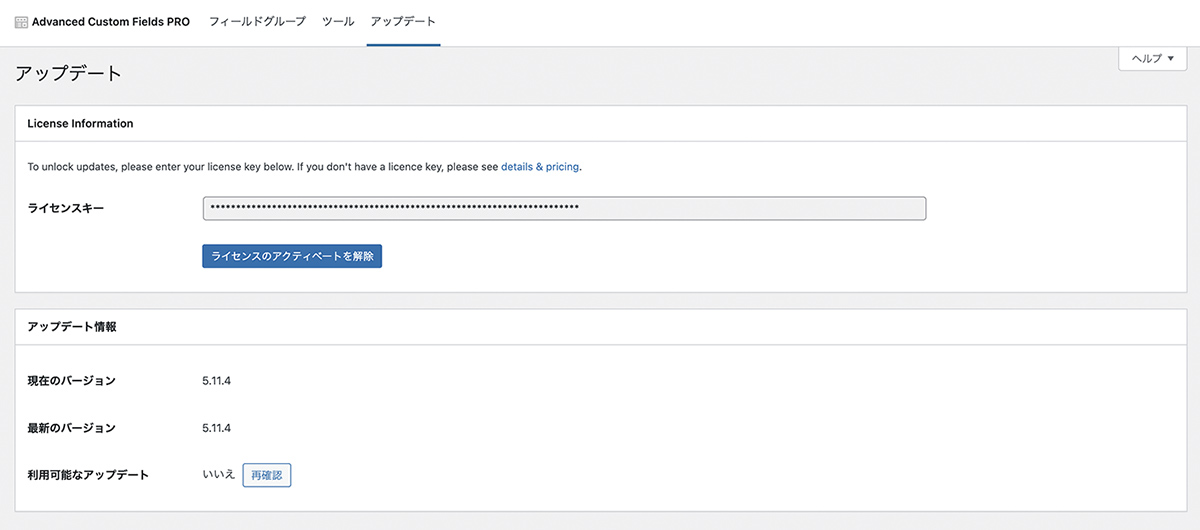Image resolution: width=1200 pixels, height=530 pixels.
Task: Expand the ヘルプ dropdown
Action: click(1153, 58)
